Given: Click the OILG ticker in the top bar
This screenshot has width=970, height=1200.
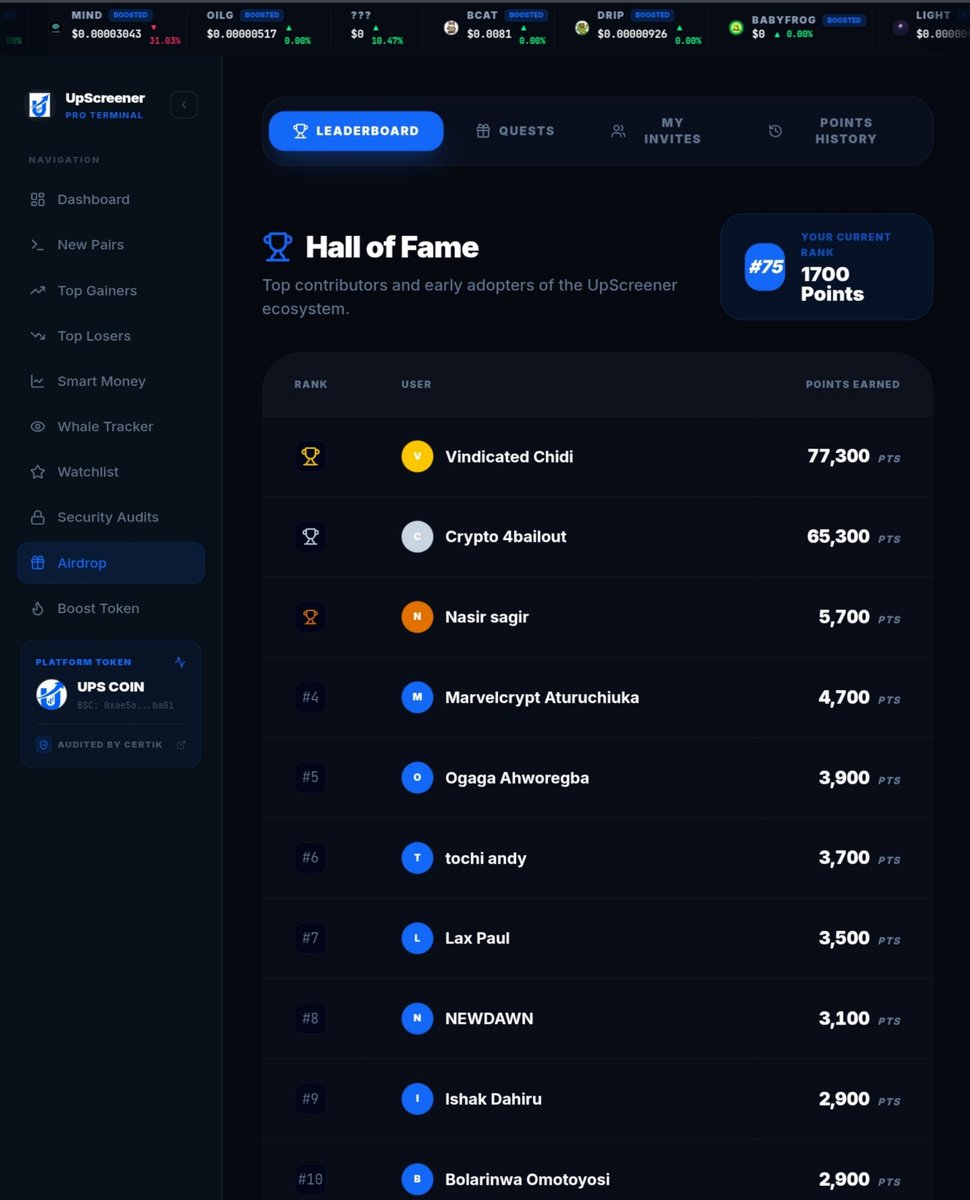Looking at the screenshot, I should click(258, 27).
